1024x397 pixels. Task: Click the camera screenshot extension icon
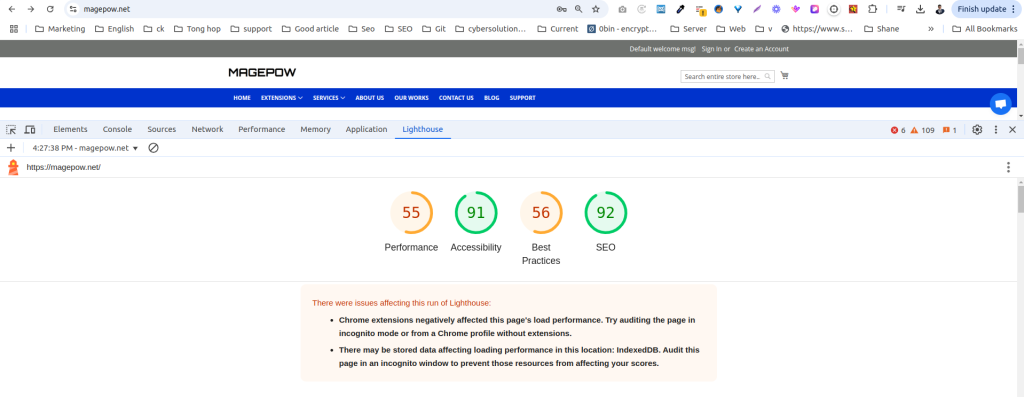tap(622, 9)
